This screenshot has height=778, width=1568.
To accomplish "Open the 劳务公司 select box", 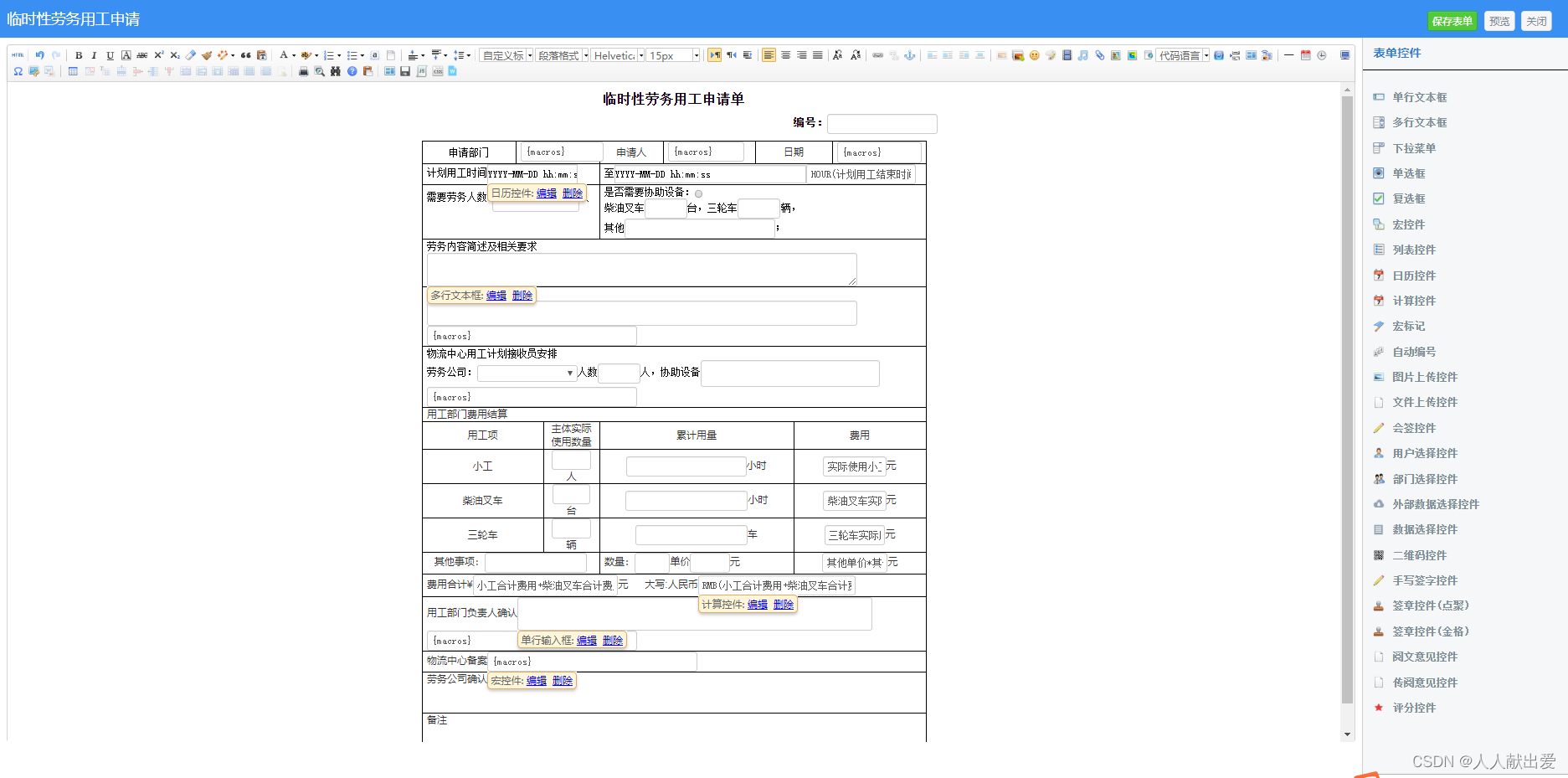I will click(x=527, y=373).
